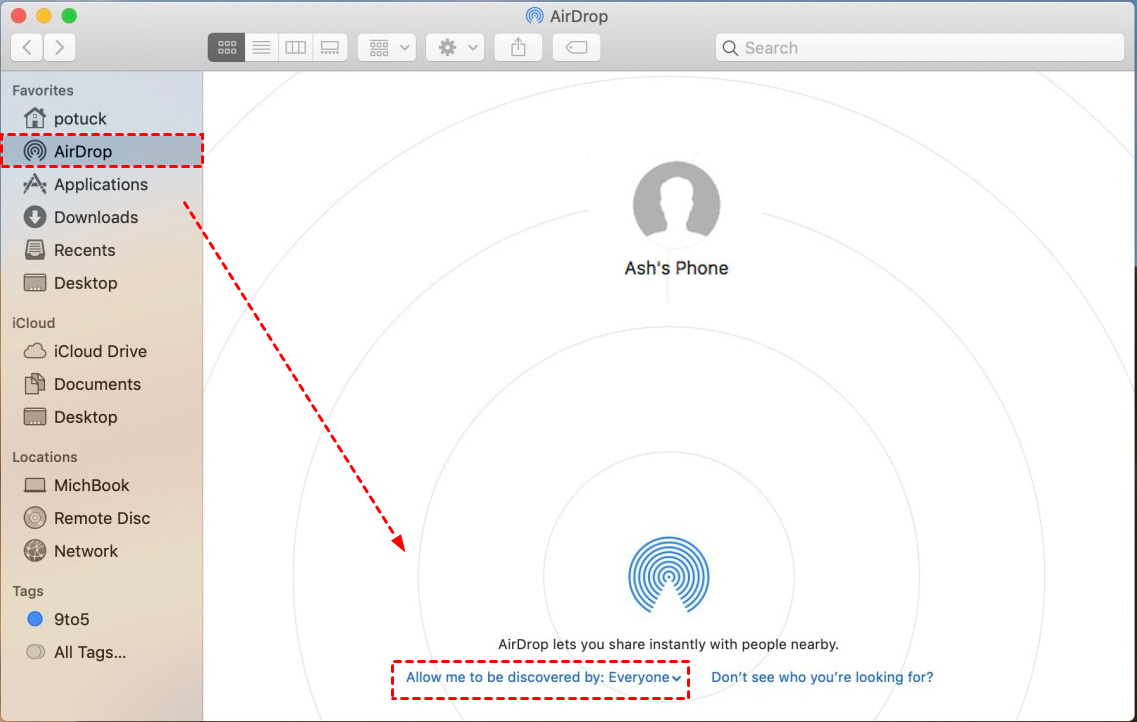The width and height of the screenshot is (1137, 722).
Task: Focus the Search field
Action: pos(919,48)
